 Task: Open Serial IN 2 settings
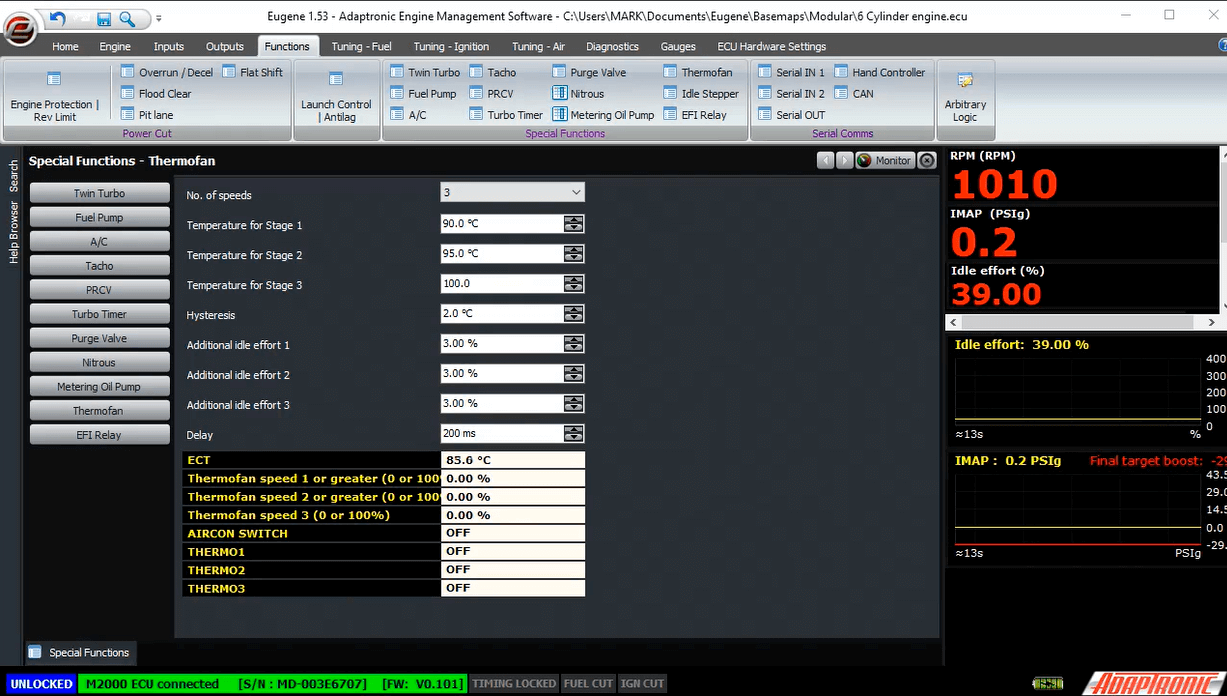(x=791, y=94)
